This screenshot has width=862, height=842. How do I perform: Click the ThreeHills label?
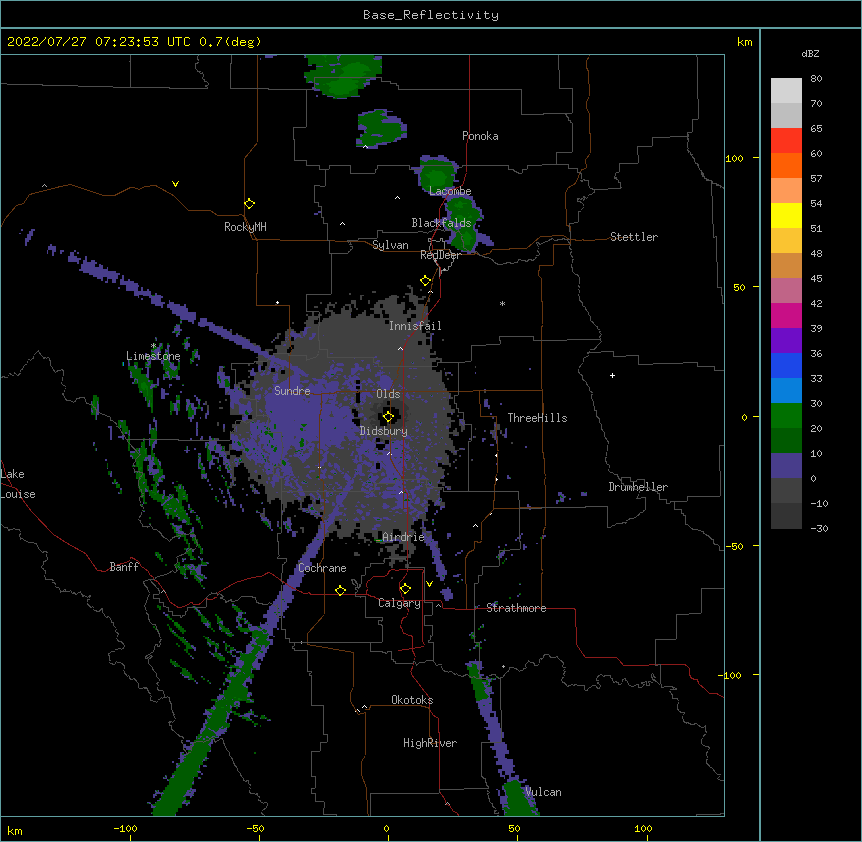pyautogui.click(x=537, y=418)
